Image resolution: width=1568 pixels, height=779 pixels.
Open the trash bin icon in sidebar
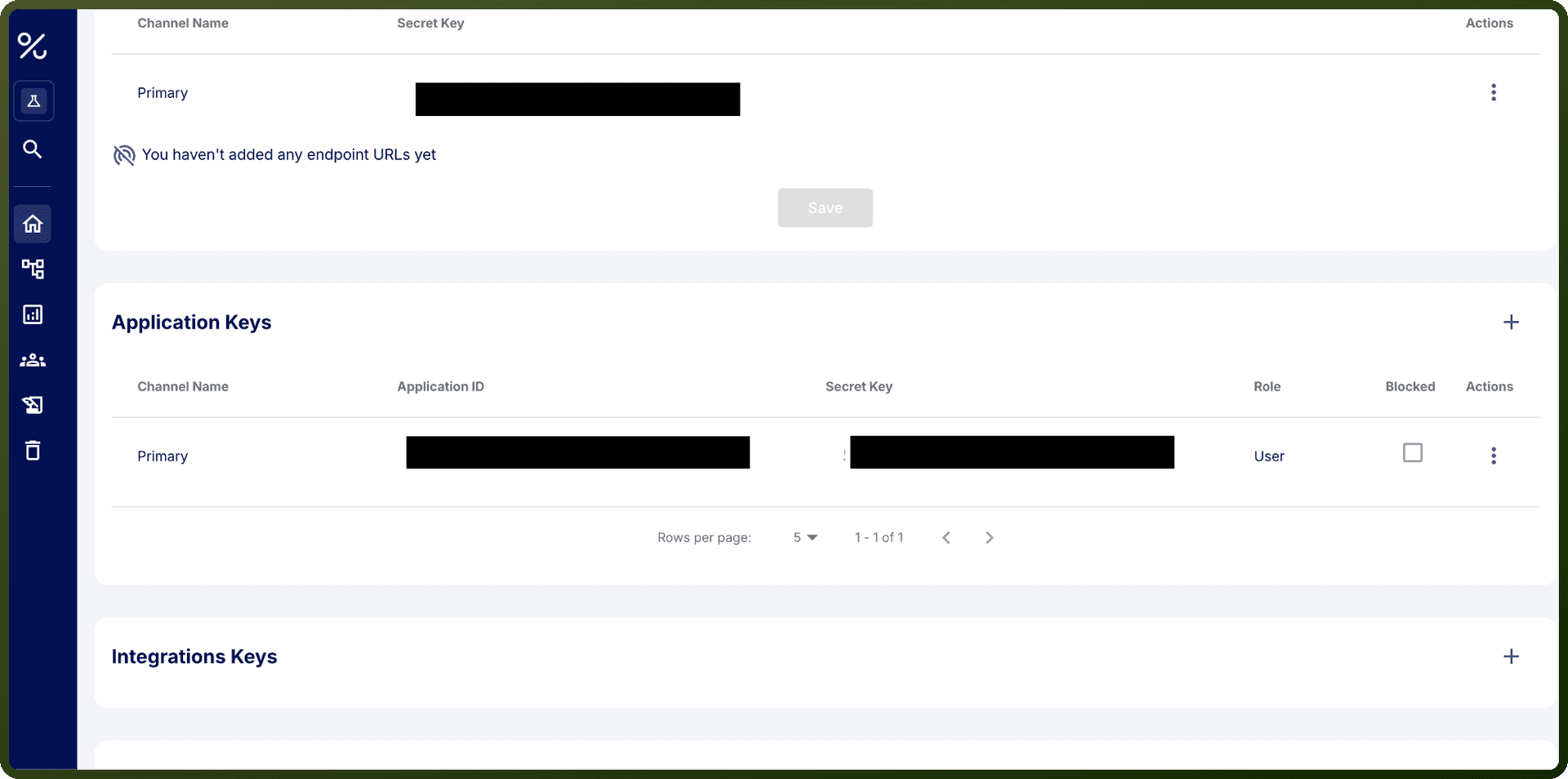click(33, 451)
